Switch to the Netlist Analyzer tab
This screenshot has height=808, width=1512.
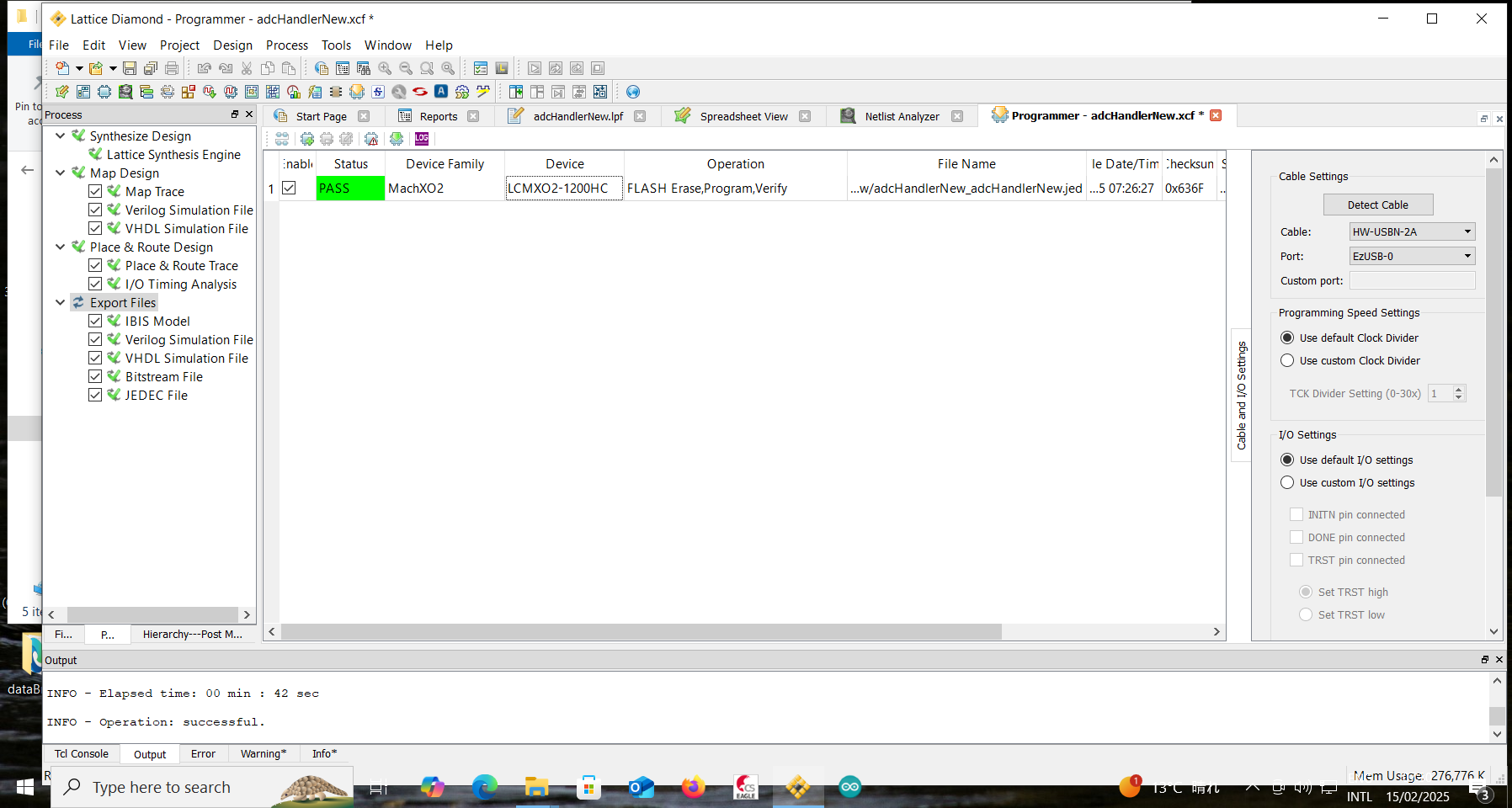pos(902,116)
